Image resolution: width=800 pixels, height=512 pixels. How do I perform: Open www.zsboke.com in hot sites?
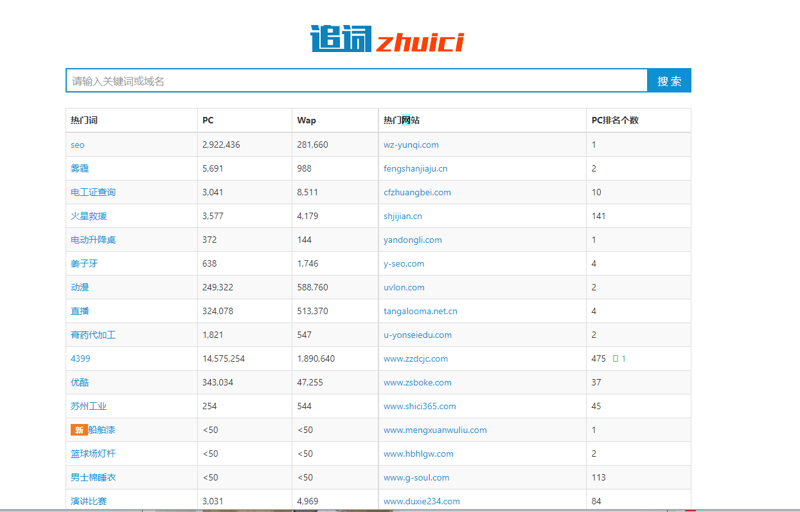417,383
